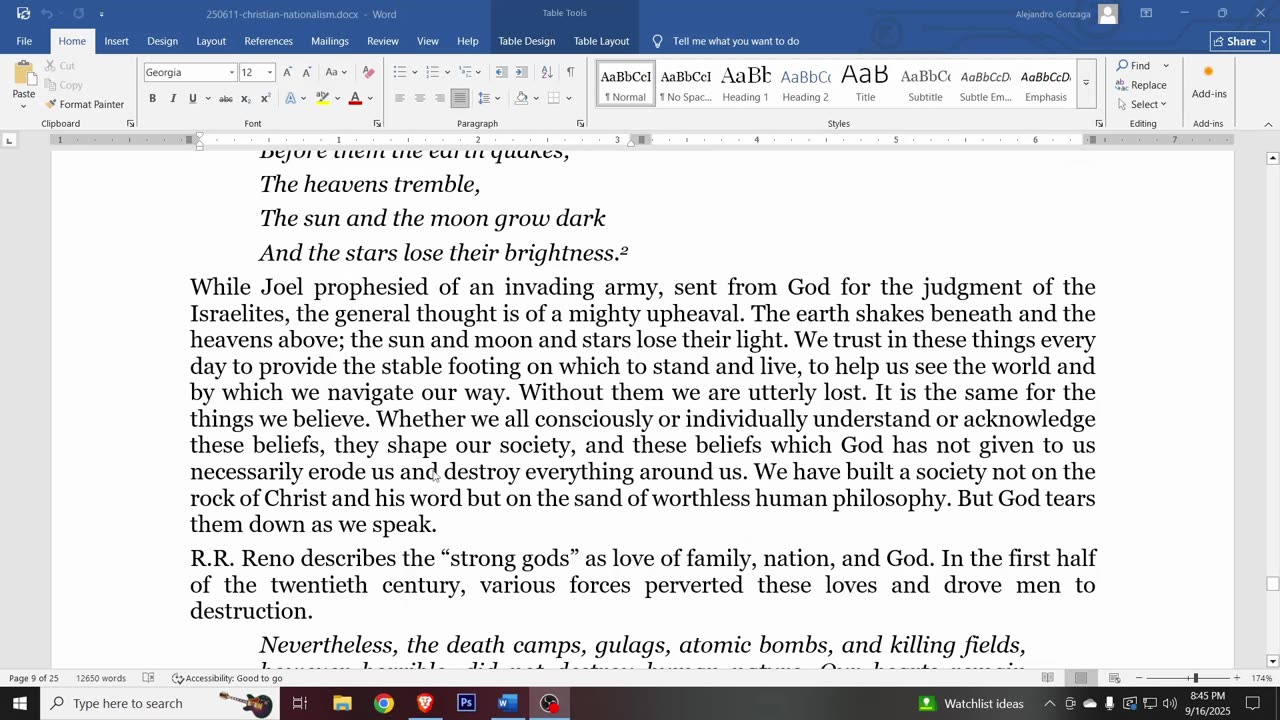Toggle Justify alignment
Image resolution: width=1280 pixels, height=720 pixels.
tap(459, 98)
